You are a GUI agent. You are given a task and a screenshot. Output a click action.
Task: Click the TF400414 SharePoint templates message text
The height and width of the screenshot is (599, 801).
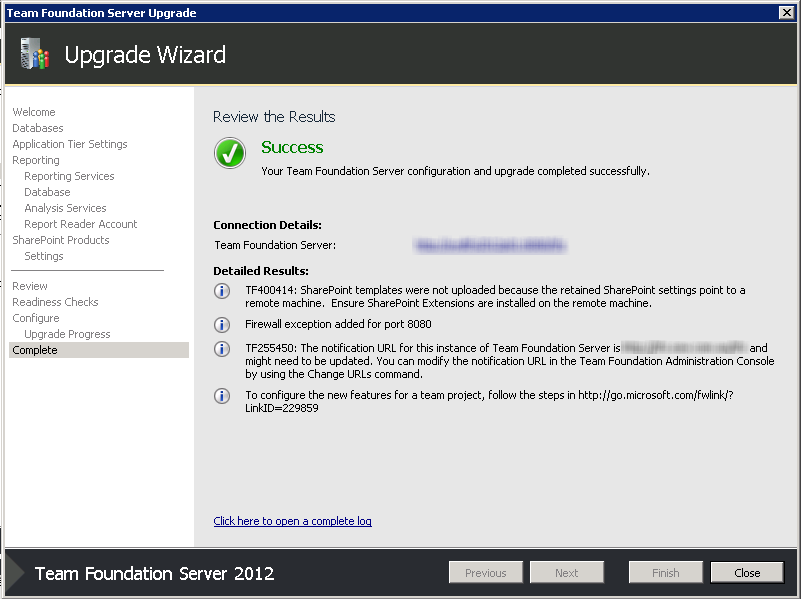pos(495,297)
